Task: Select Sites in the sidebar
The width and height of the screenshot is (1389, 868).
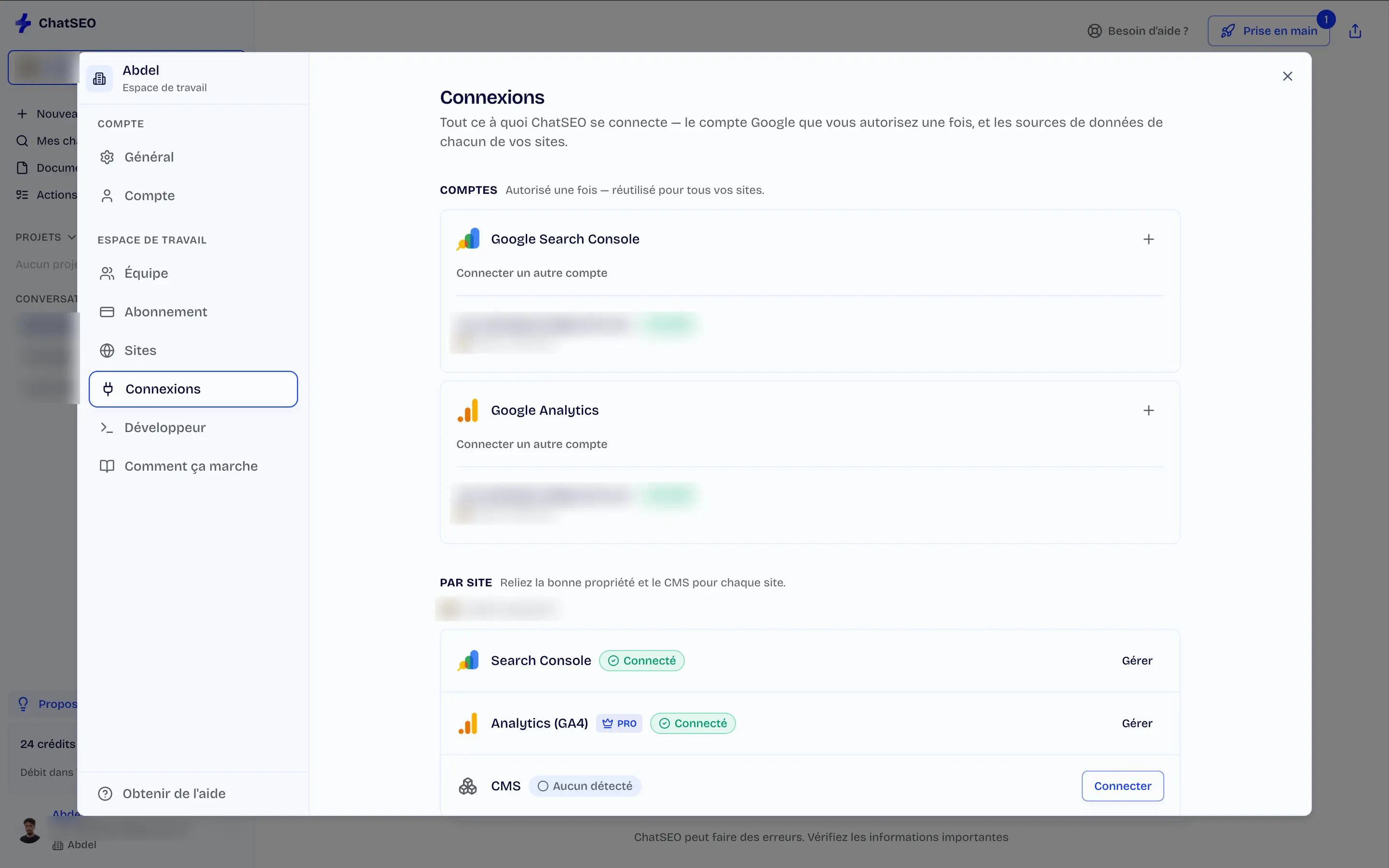Action: tap(193, 350)
